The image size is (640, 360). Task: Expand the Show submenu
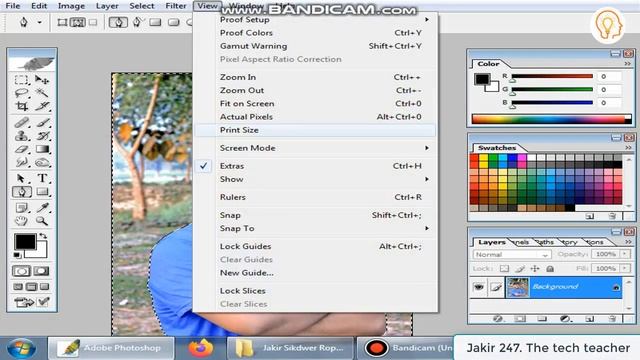[315, 179]
